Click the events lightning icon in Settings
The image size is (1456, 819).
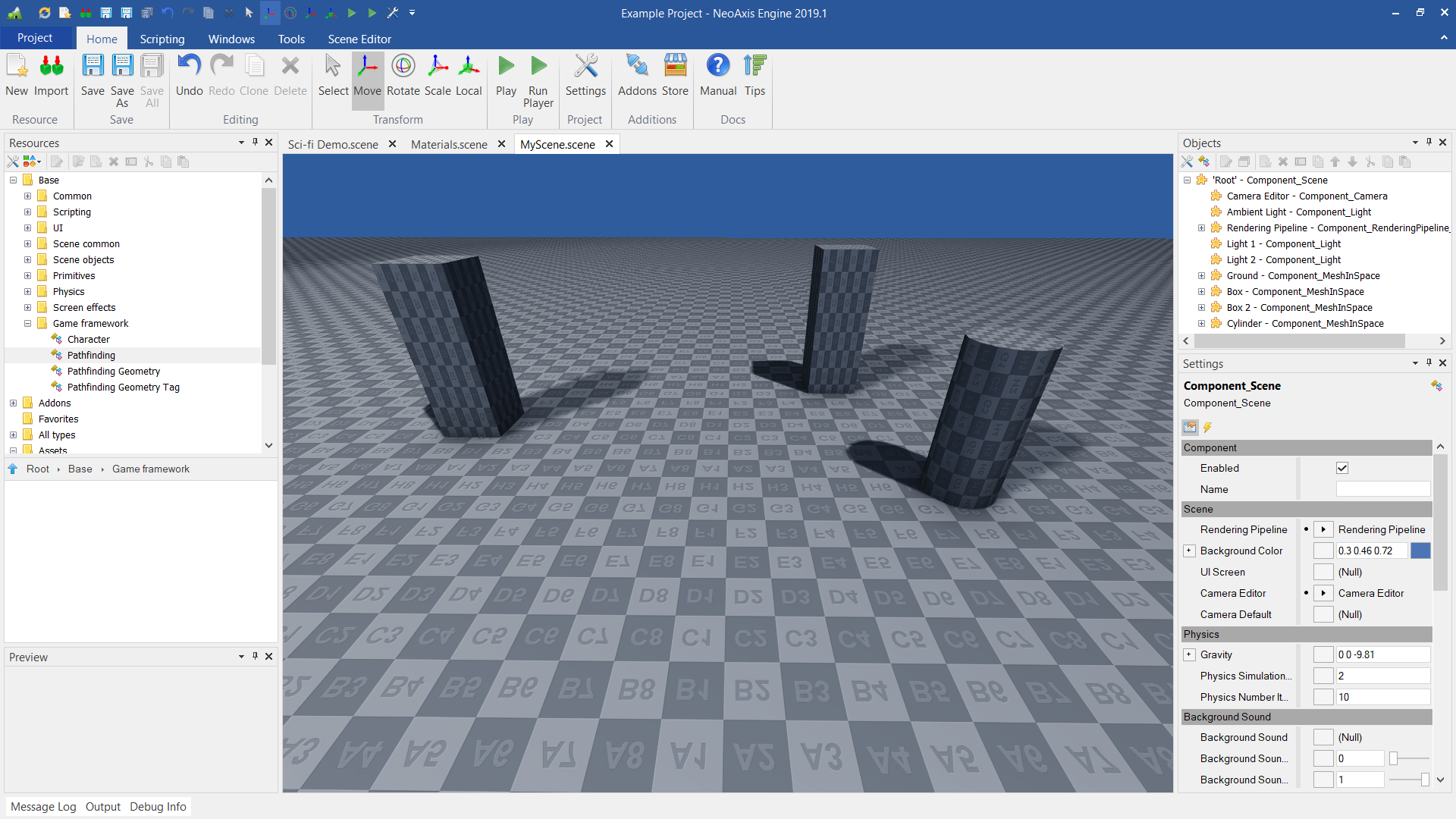coord(1208,428)
